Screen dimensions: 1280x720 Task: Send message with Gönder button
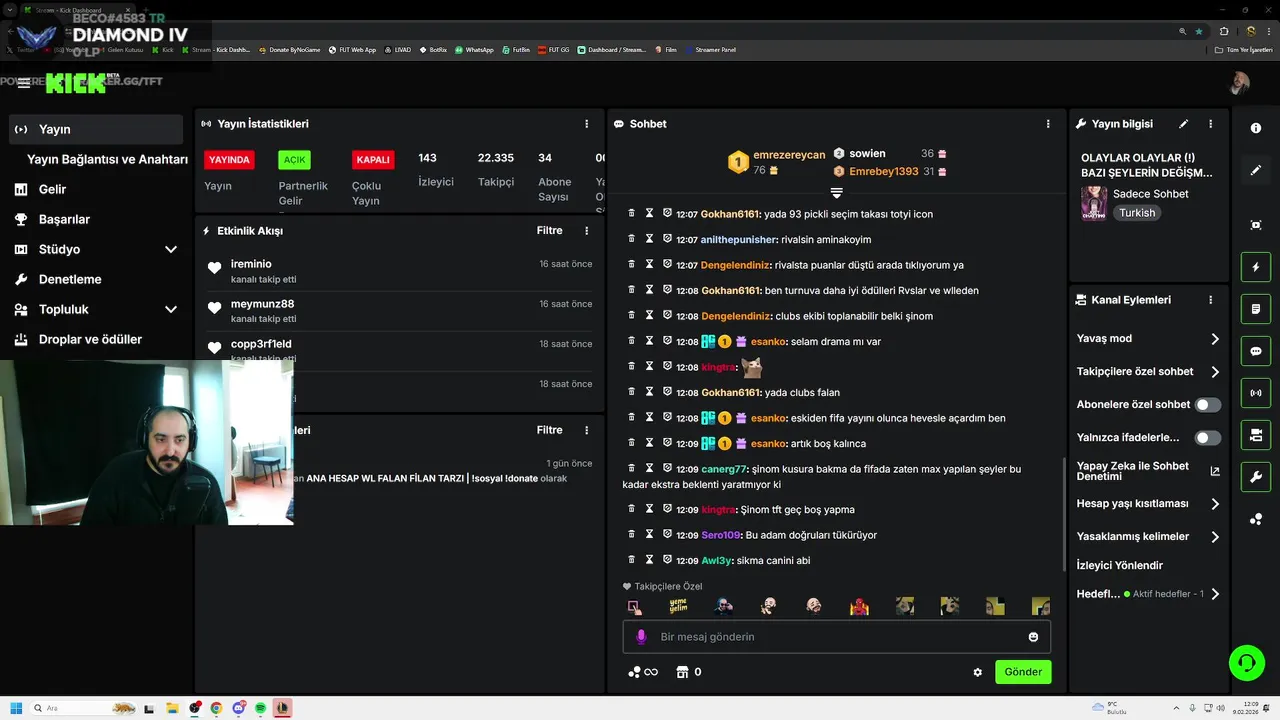[x=1023, y=672]
